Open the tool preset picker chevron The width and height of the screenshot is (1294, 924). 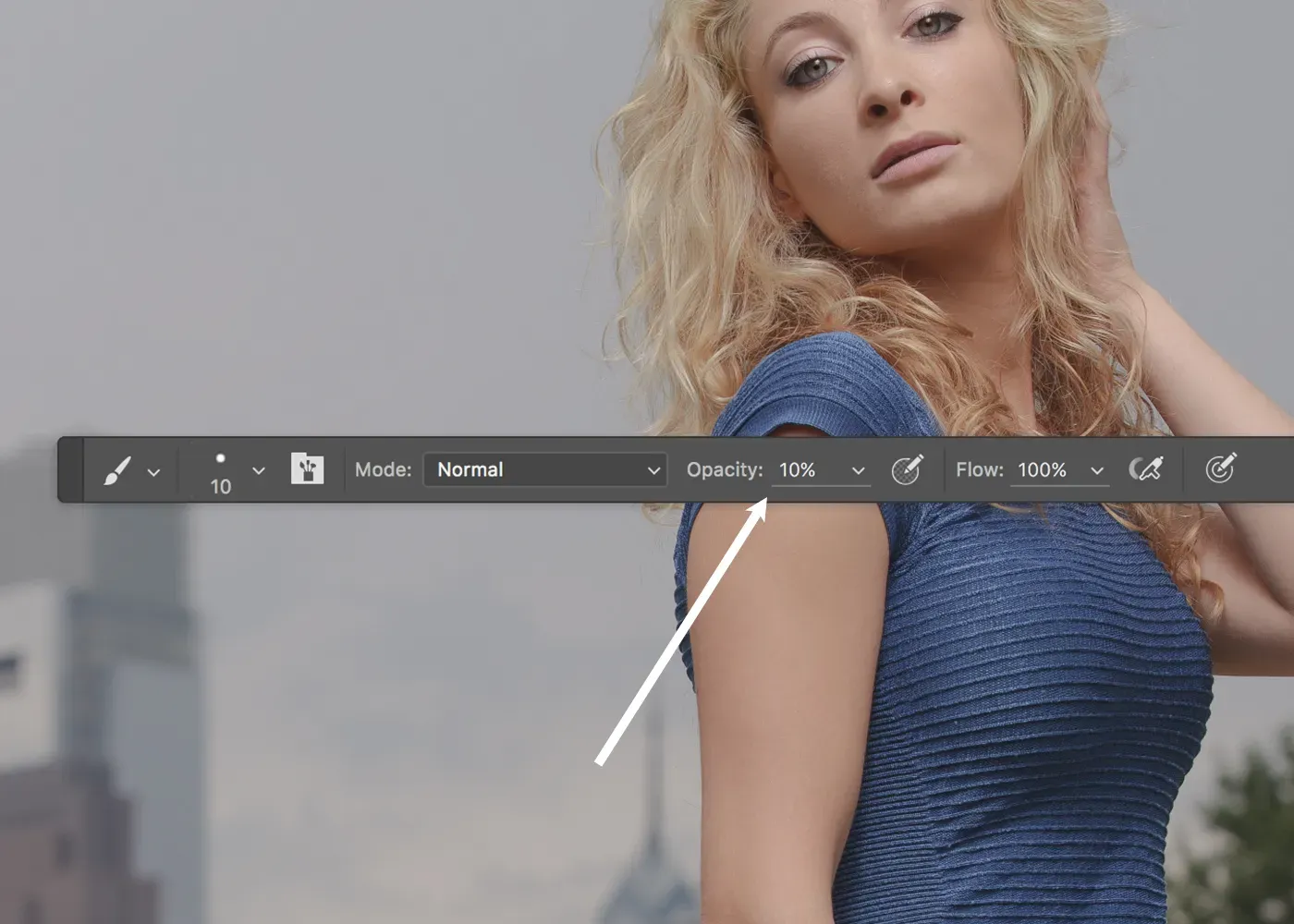click(153, 472)
